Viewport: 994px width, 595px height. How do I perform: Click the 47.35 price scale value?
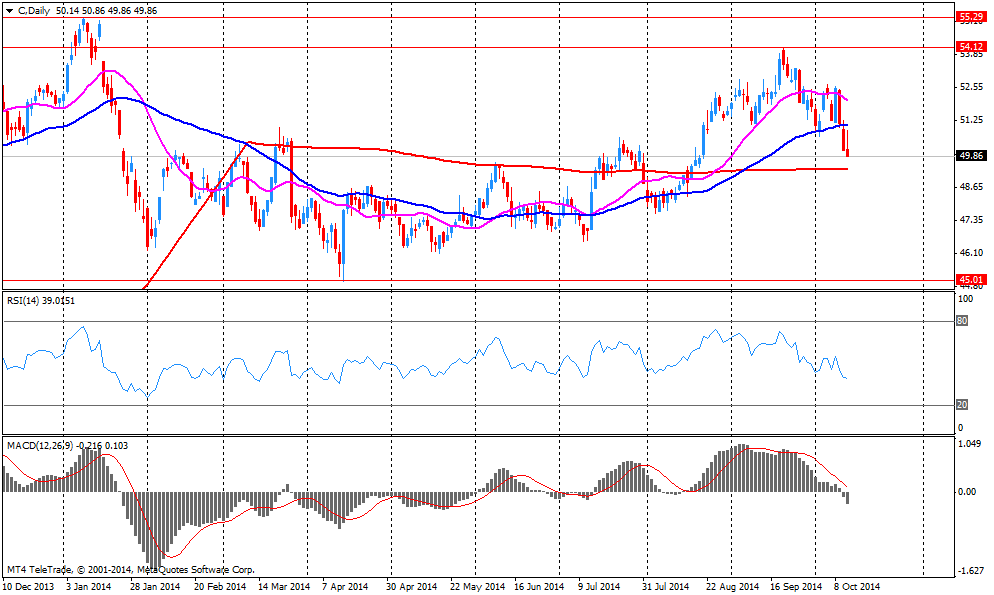(x=971, y=220)
